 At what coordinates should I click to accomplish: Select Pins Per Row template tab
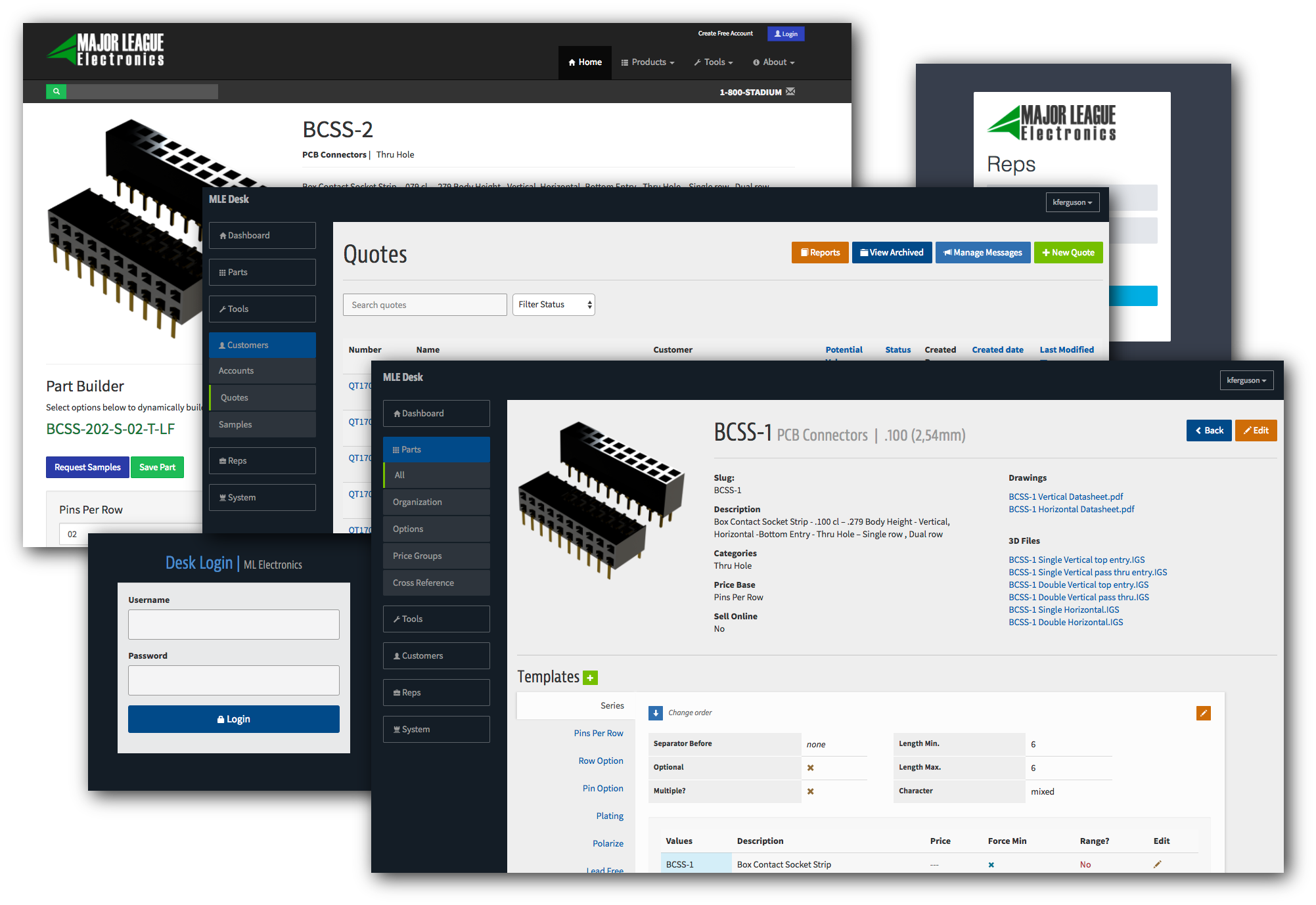pyautogui.click(x=599, y=733)
